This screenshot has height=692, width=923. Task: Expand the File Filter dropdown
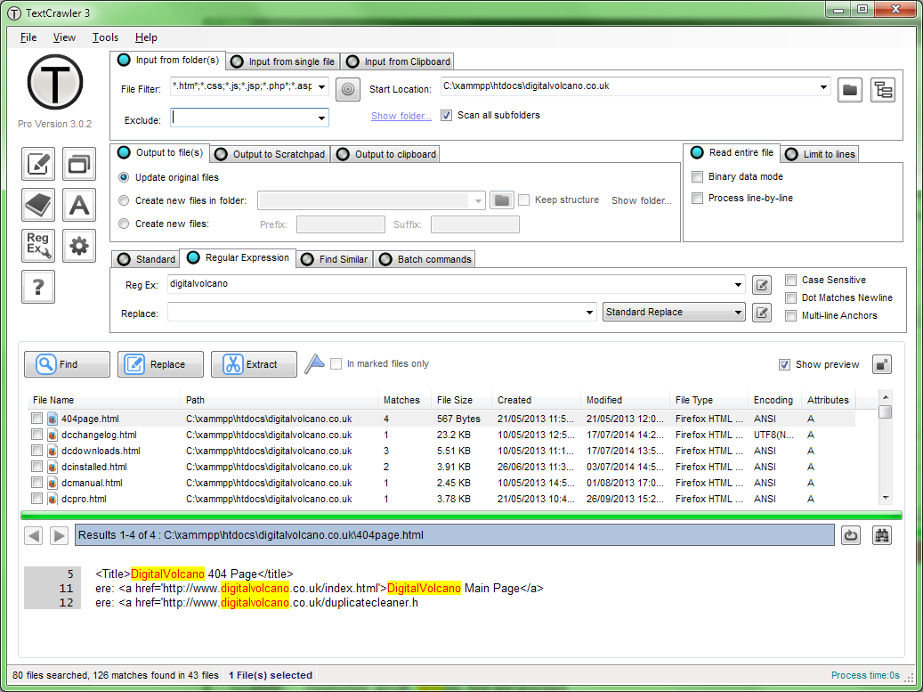(322, 87)
